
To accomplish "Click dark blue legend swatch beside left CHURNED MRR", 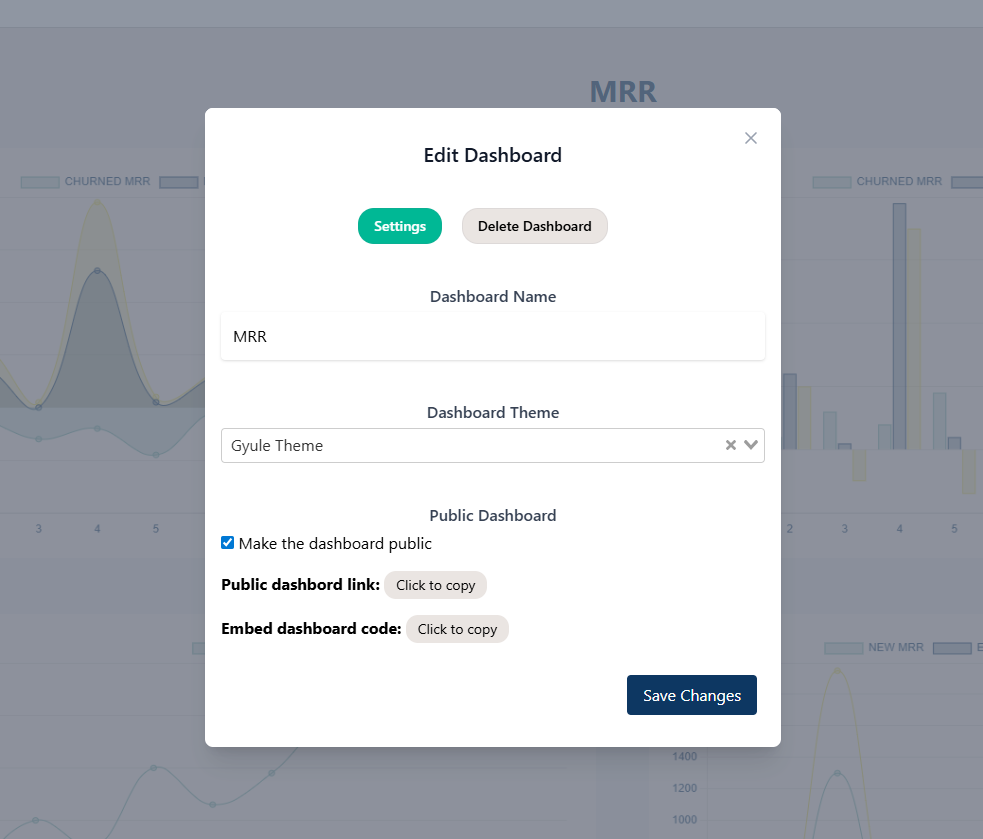I will pos(179,182).
